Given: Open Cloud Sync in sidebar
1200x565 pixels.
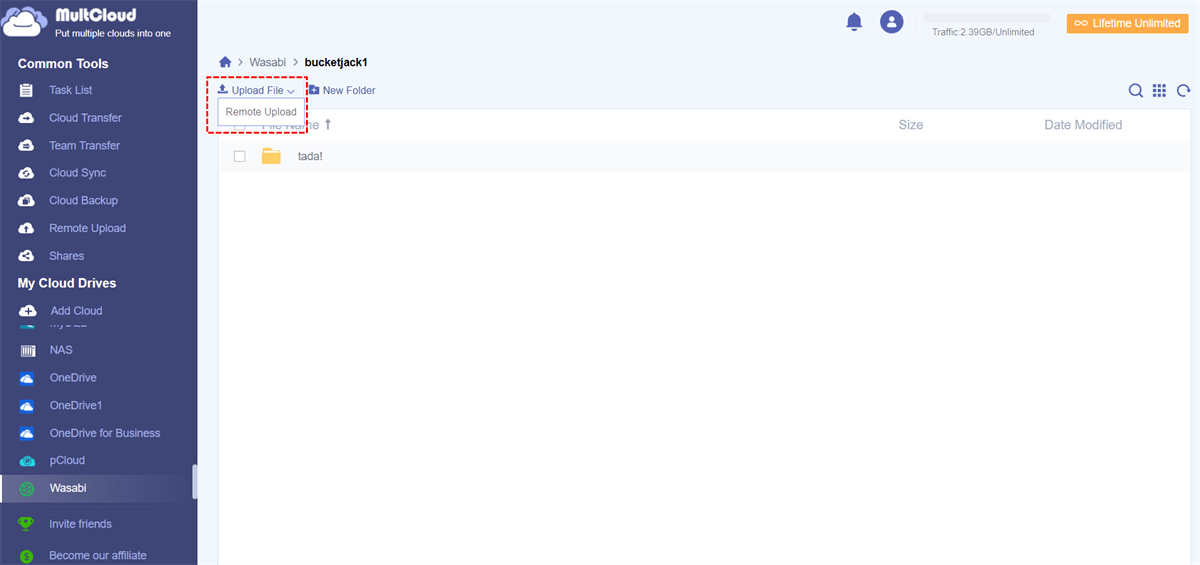Looking at the screenshot, I should [x=77, y=173].
